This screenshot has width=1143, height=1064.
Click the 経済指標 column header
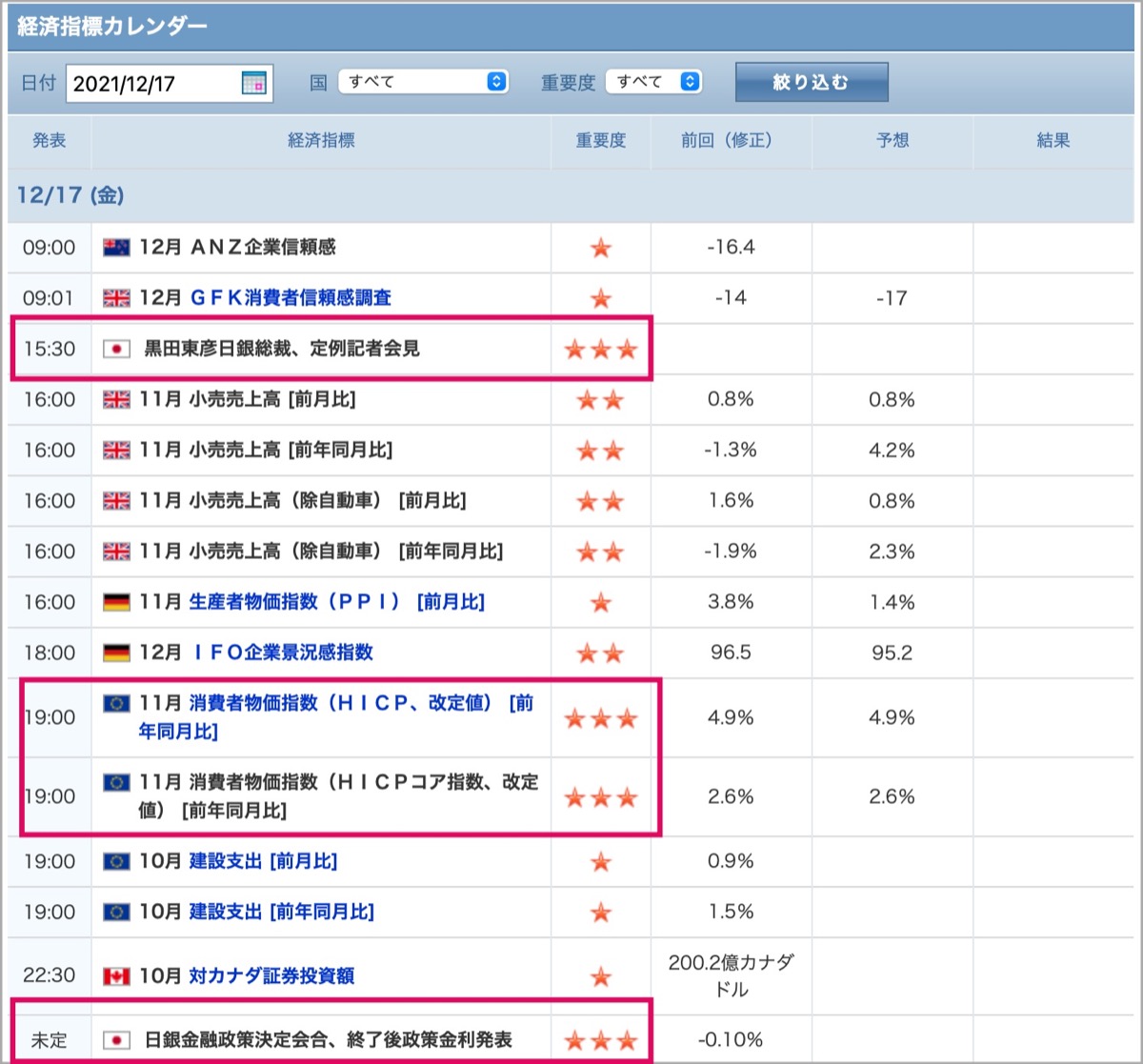(x=322, y=141)
